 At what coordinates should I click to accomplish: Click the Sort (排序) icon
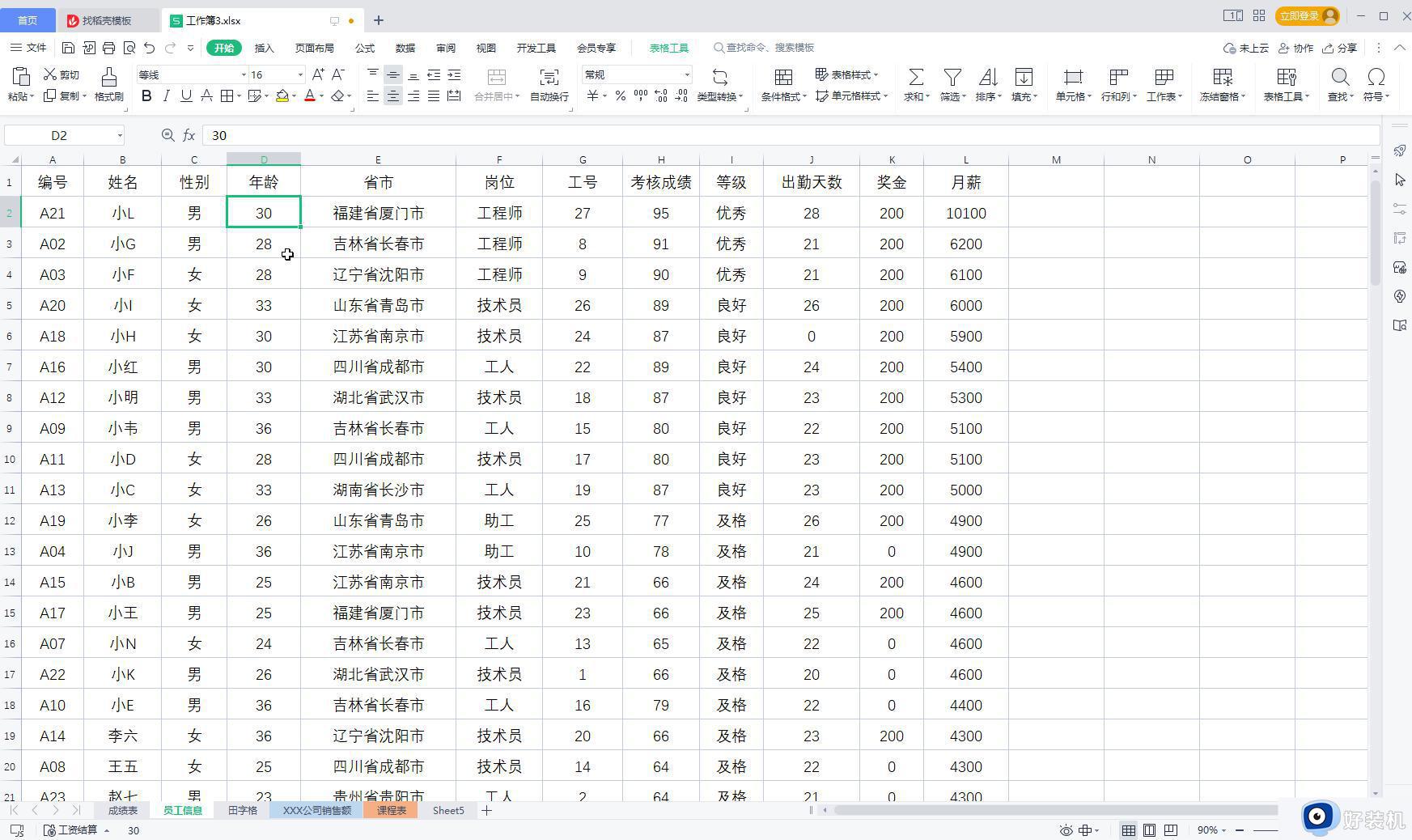click(988, 77)
